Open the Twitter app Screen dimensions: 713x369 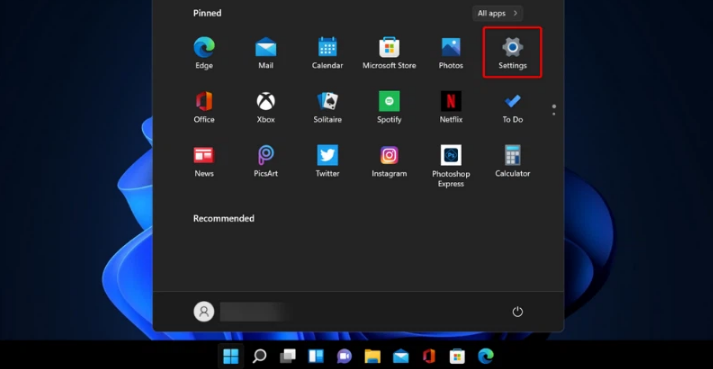(x=327, y=162)
